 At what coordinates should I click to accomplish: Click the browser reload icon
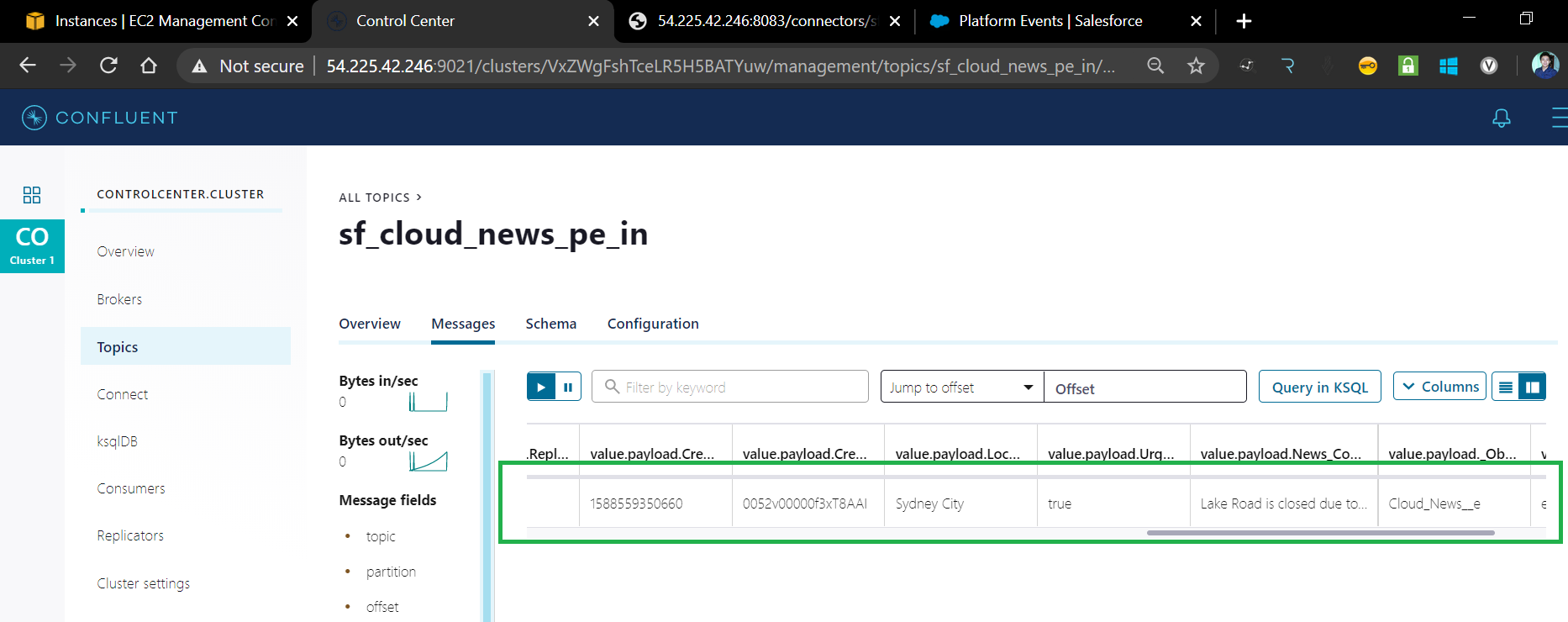point(108,66)
